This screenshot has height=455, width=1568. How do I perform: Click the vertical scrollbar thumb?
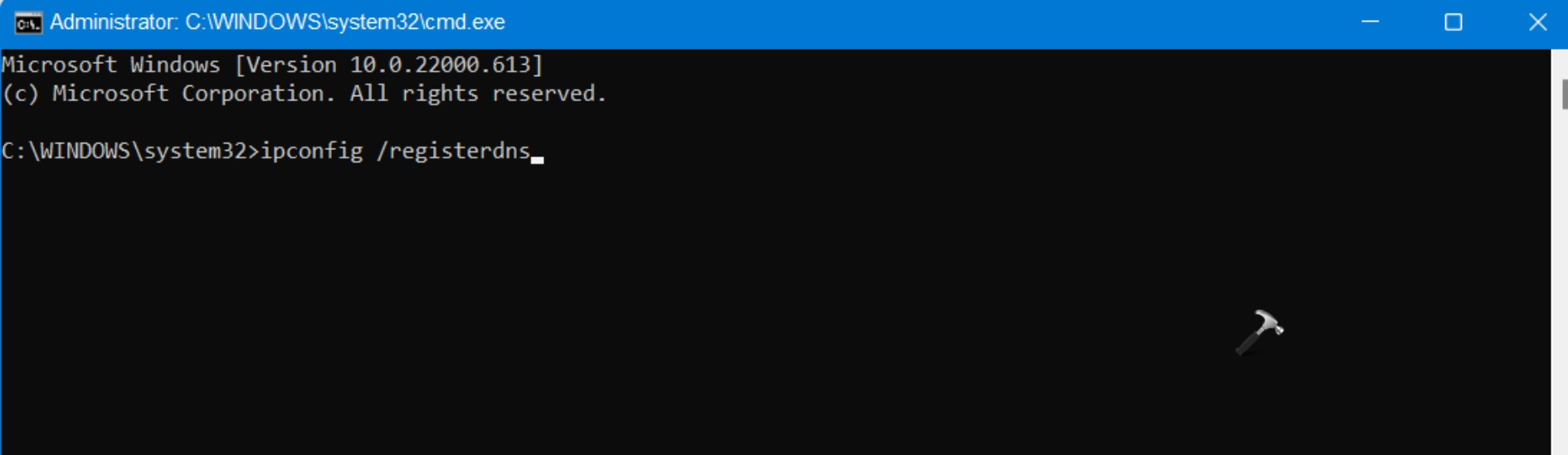pyautogui.click(x=1563, y=94)
